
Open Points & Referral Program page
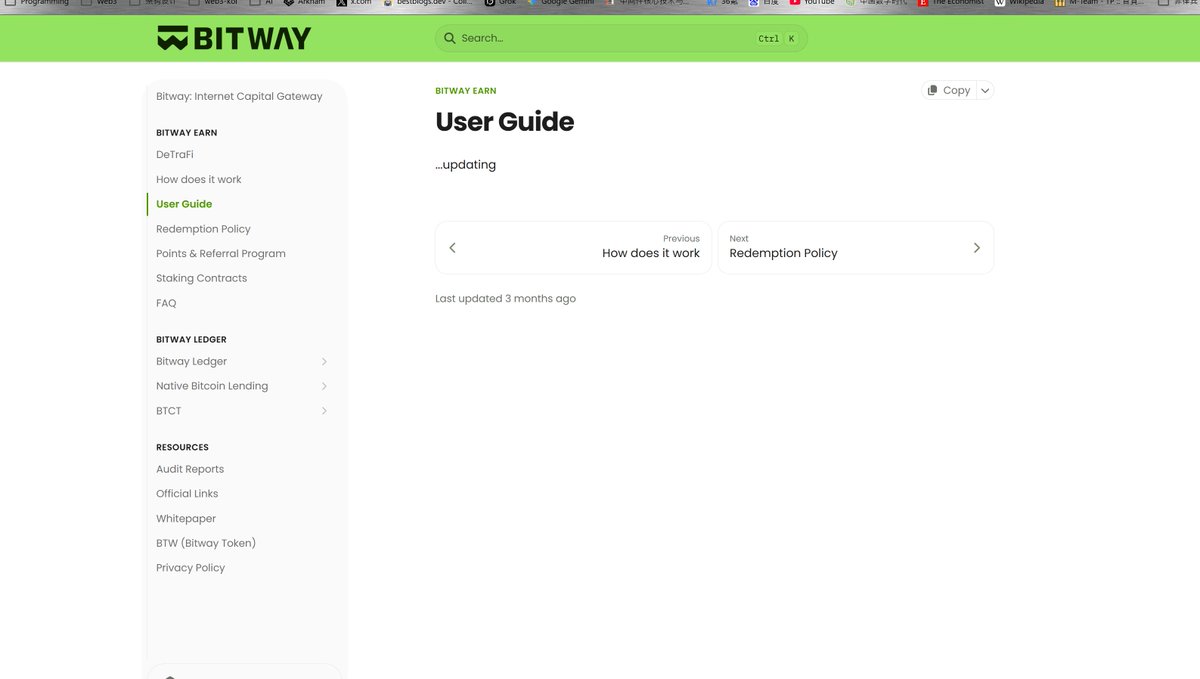point(221,254)
